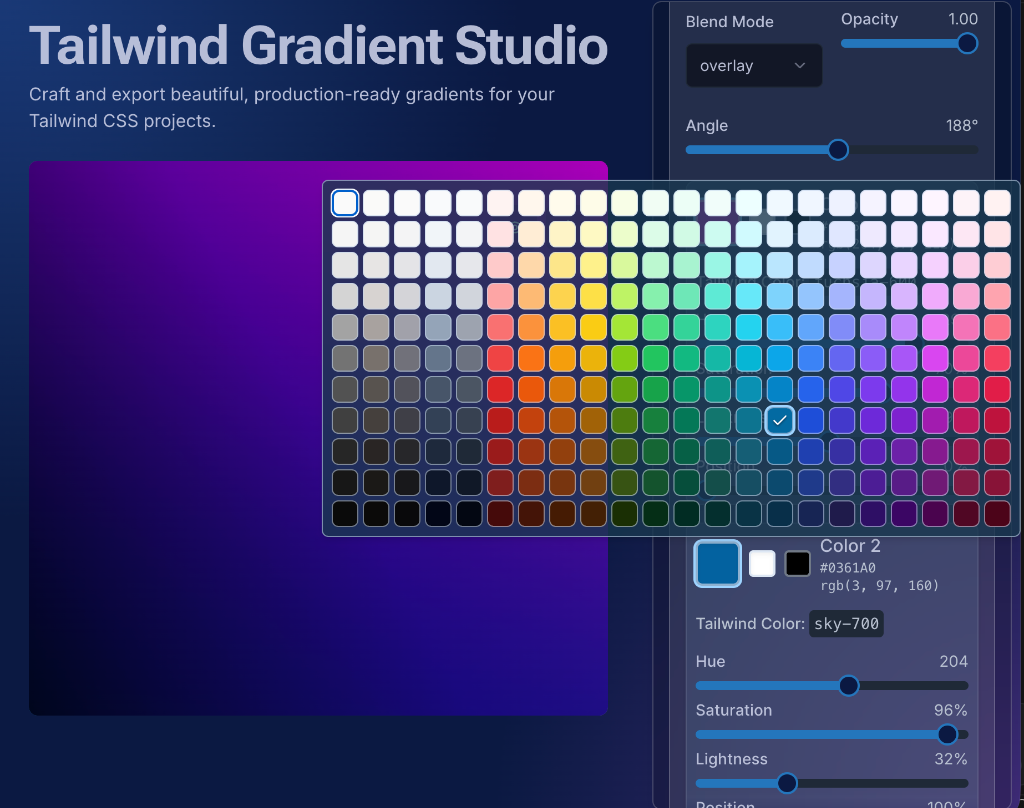
Task: Select a vivid yellow swatch from the palette grid
Action: [x=594, y=327]
